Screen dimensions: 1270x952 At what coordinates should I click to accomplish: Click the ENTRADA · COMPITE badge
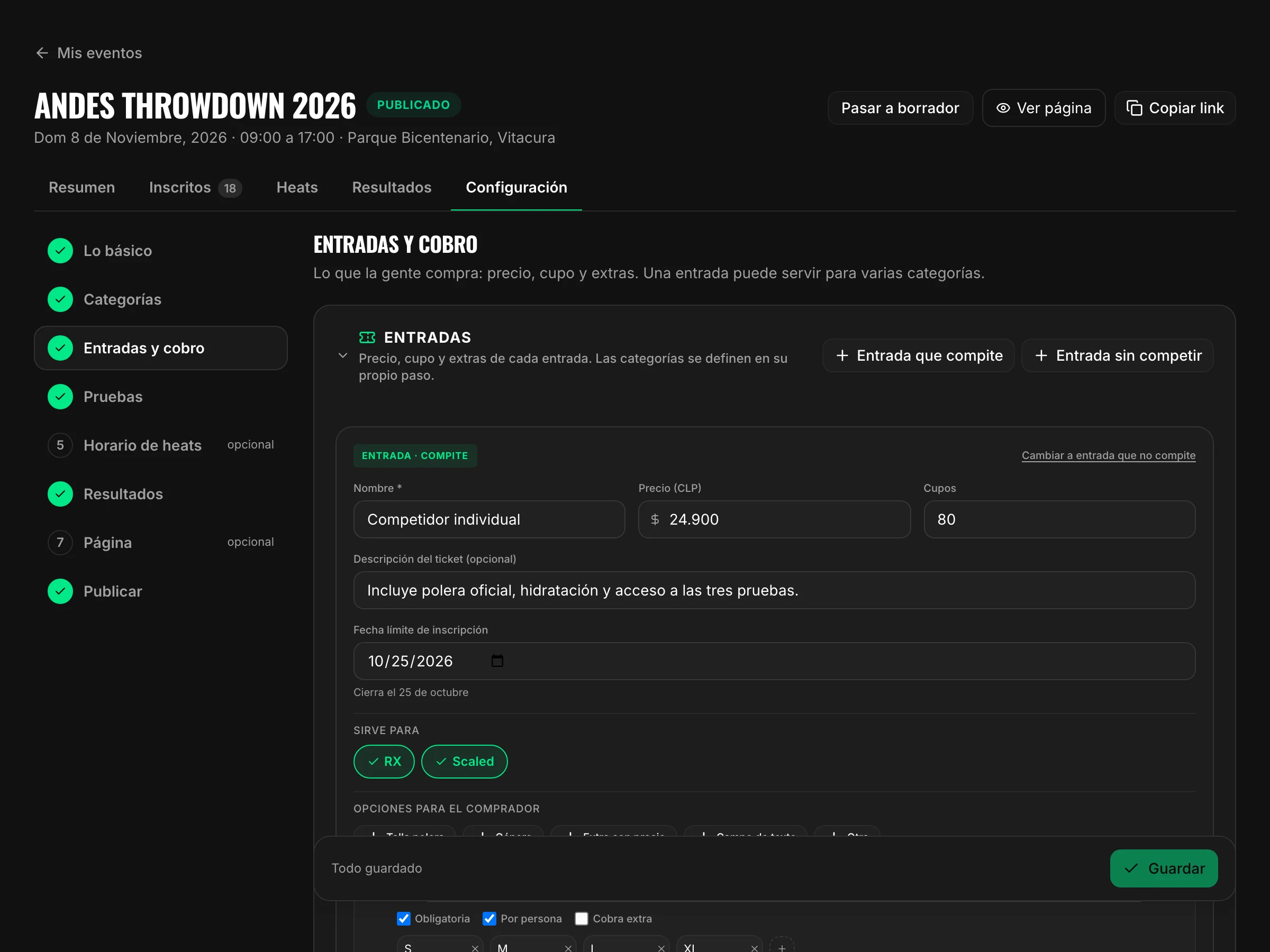click(x=415, y=455)
